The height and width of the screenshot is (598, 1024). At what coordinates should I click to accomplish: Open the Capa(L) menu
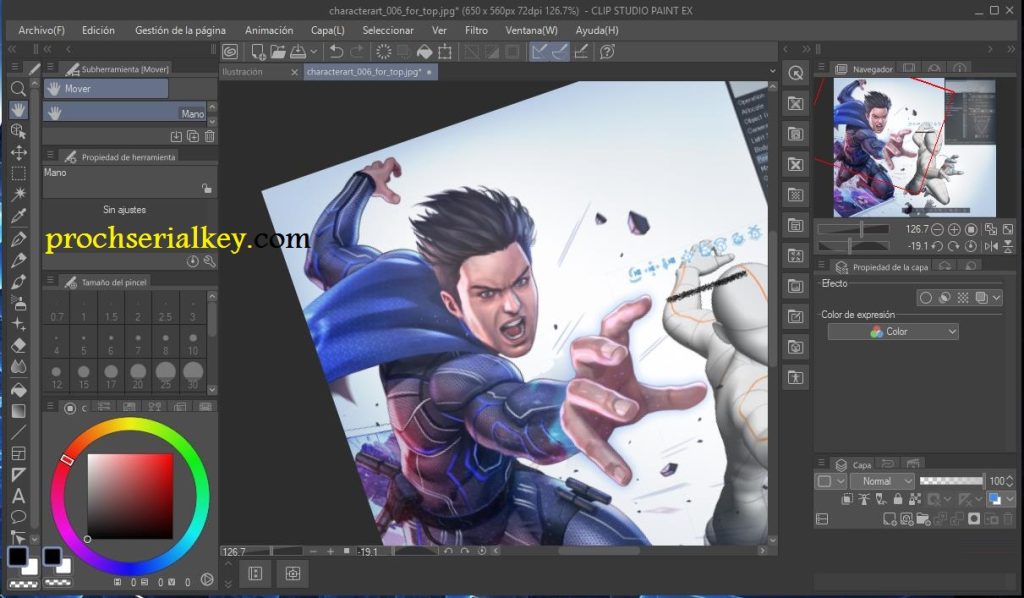click(x=328, y=30)
